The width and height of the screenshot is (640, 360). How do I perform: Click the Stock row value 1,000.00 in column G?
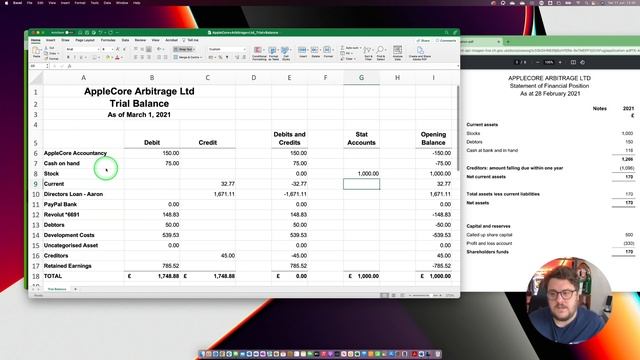368,173
